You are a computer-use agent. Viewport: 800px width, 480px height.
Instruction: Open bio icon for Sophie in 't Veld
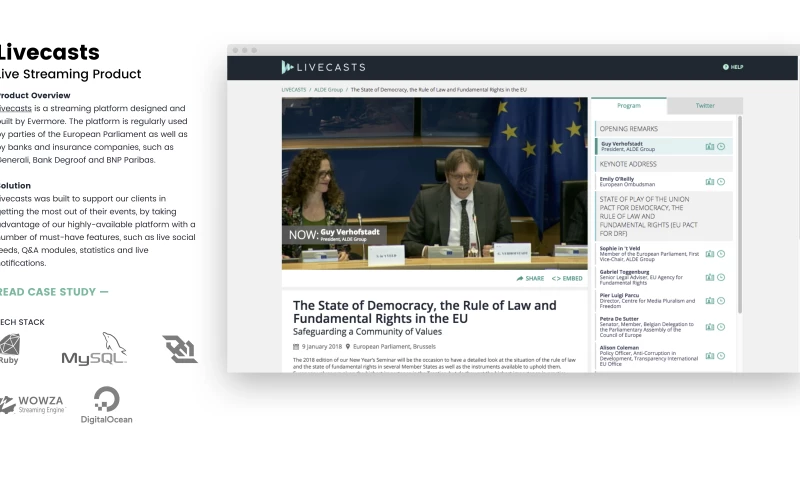coord(710,254)
